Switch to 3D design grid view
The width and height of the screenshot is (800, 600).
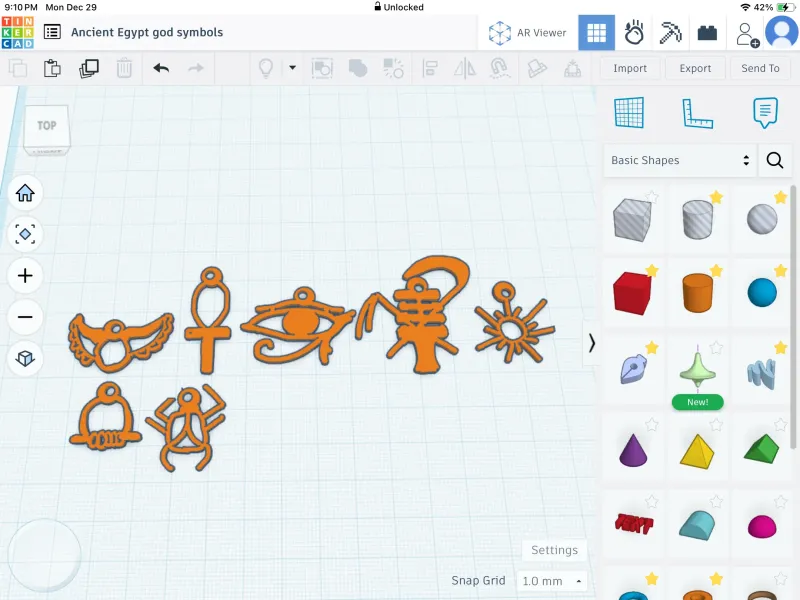[596, 33]
